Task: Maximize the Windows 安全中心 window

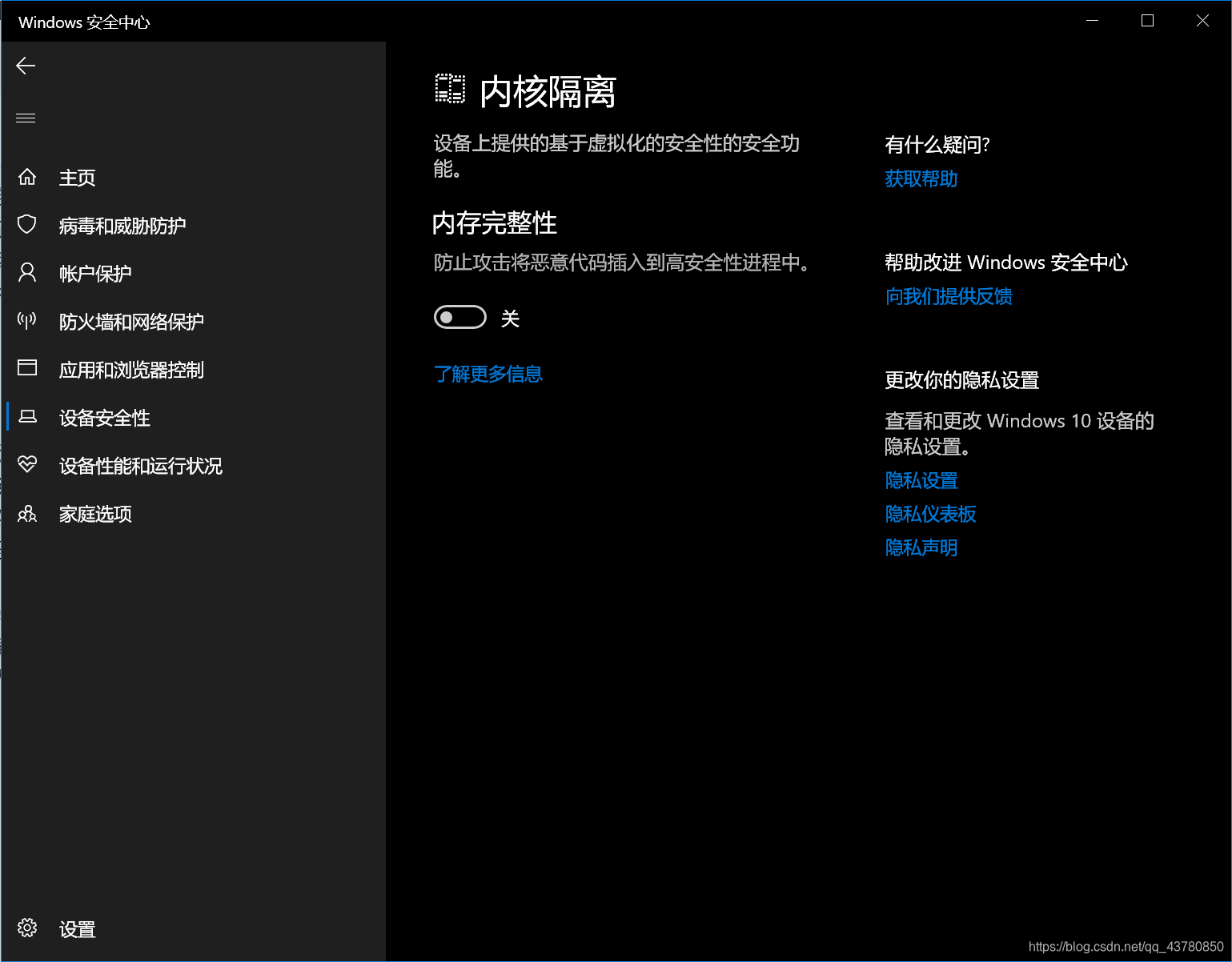Action: [x=1147, y=21]
